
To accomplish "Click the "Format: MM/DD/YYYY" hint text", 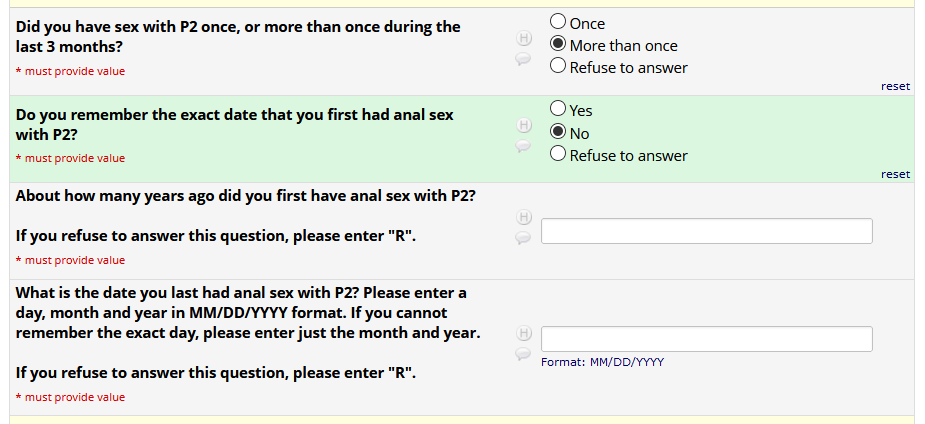I will [x=602, y=362].
